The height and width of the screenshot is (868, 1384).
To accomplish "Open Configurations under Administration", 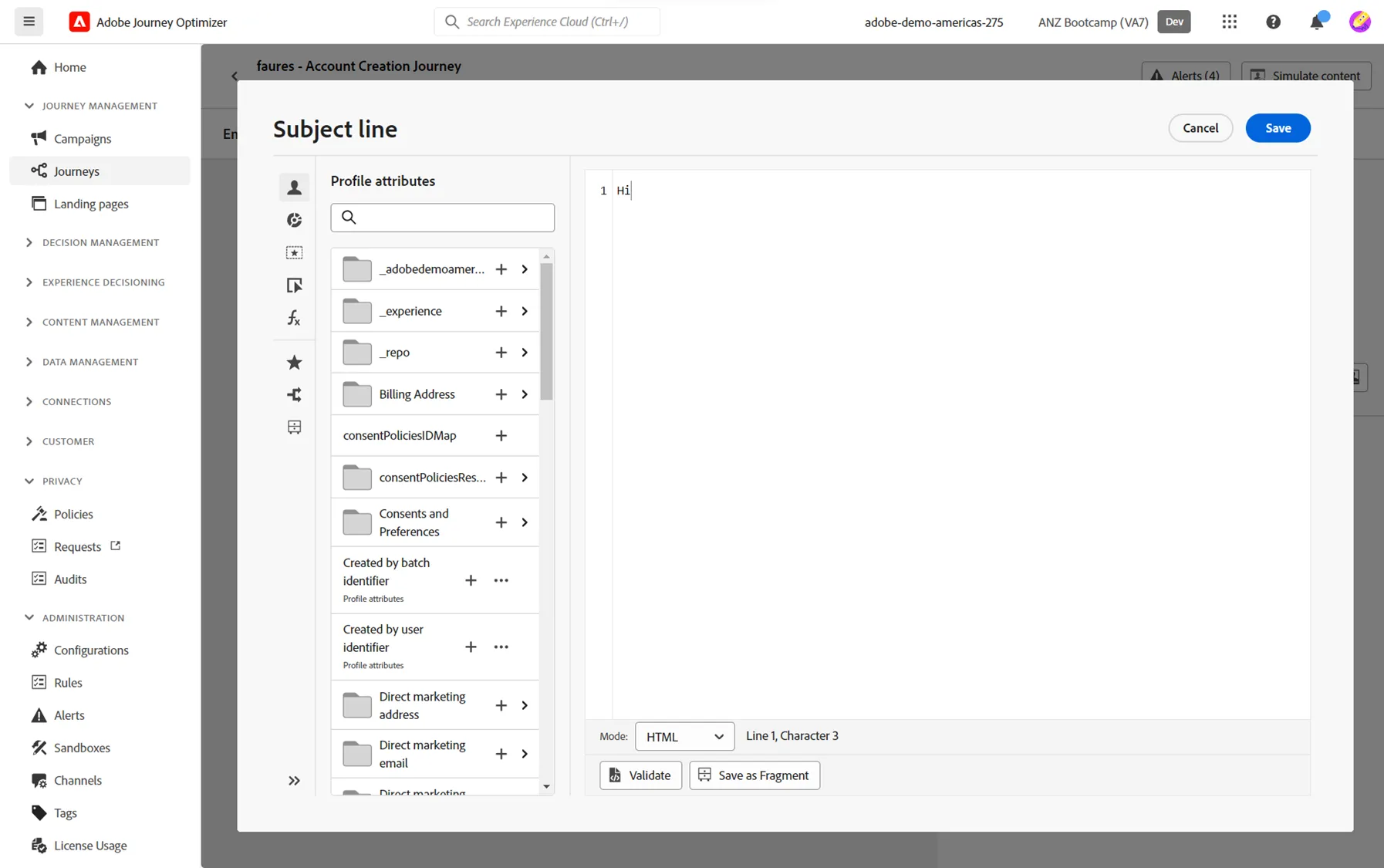I will click(90, 650).
